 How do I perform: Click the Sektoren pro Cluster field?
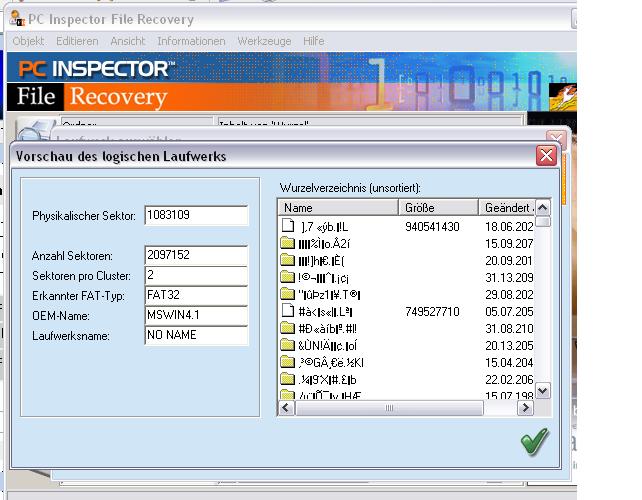196,276
